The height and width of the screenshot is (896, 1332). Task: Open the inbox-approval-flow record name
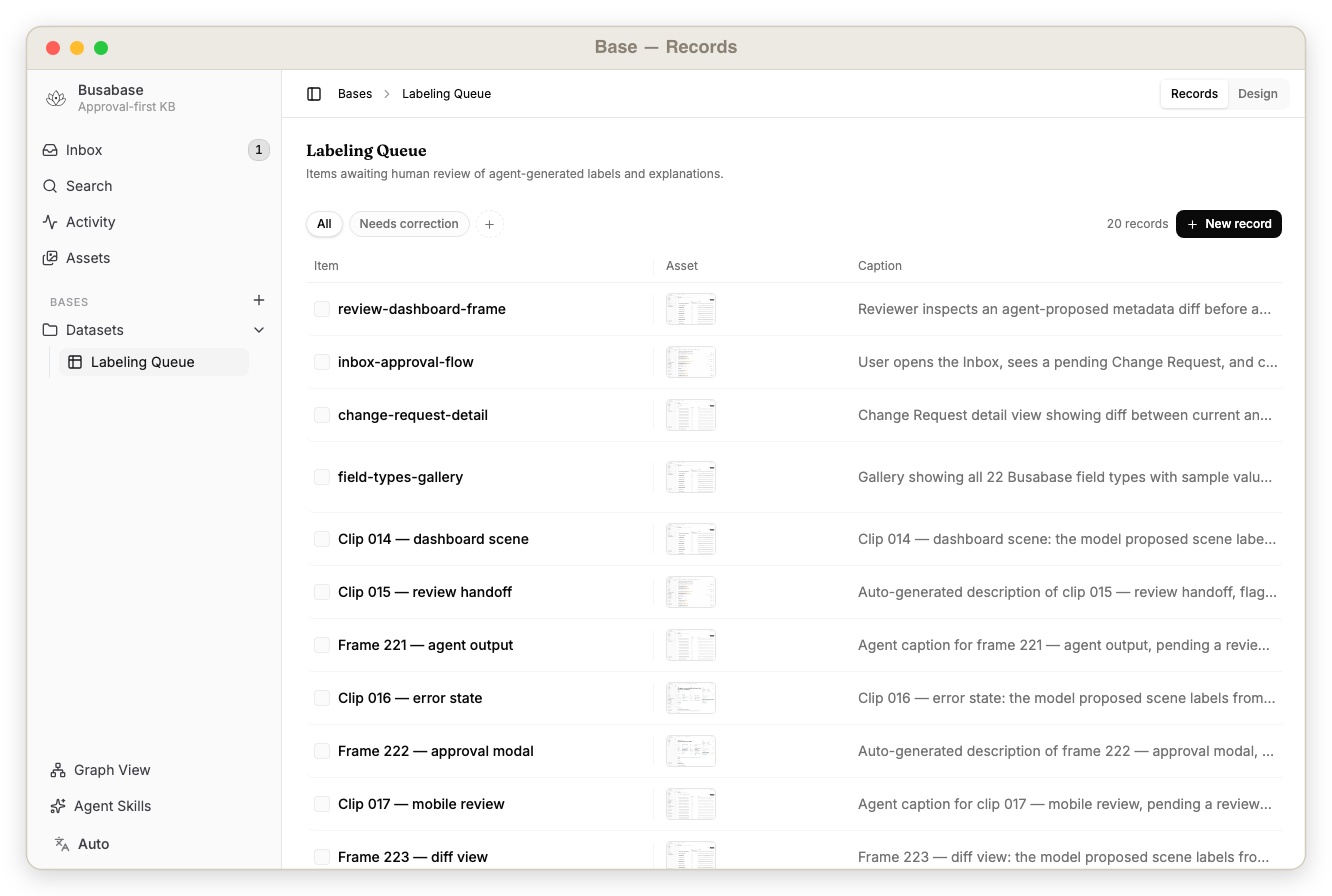point(406,362)
